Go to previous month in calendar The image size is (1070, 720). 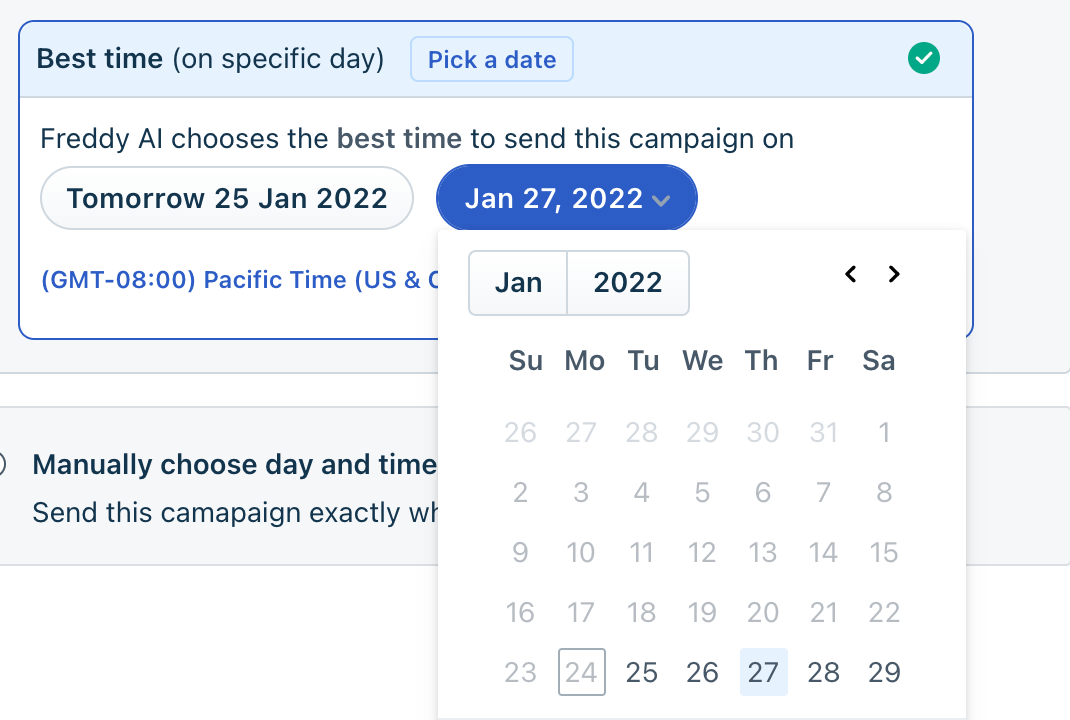tap(850, 274)
